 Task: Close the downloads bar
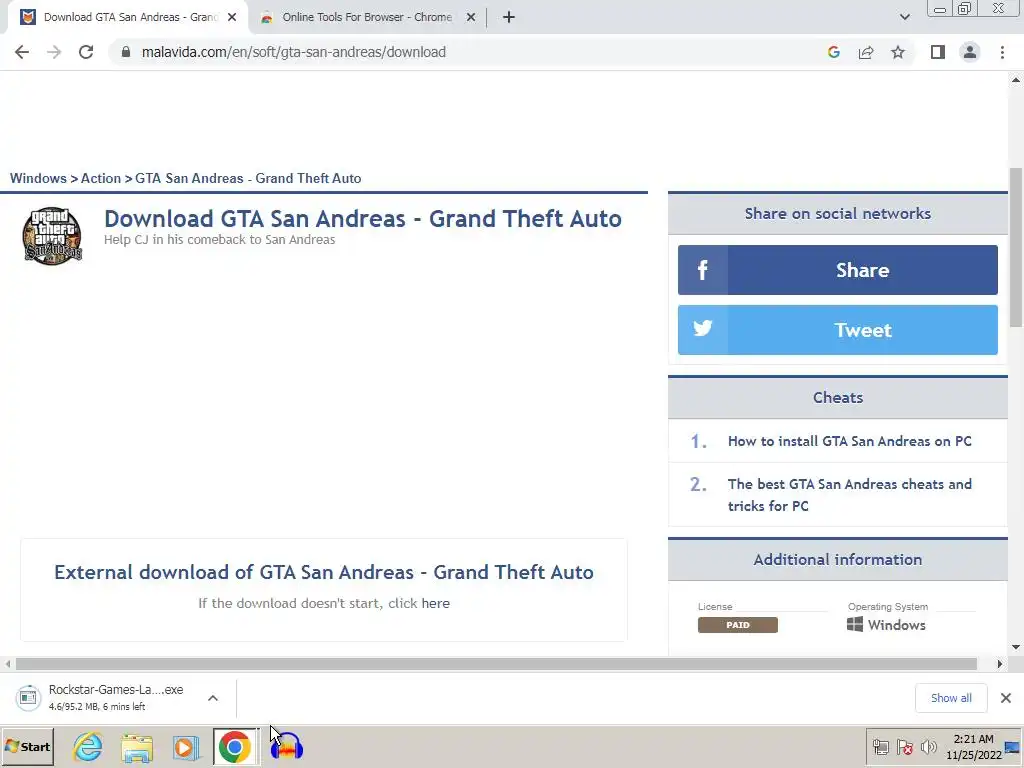tap(1006, 698)
